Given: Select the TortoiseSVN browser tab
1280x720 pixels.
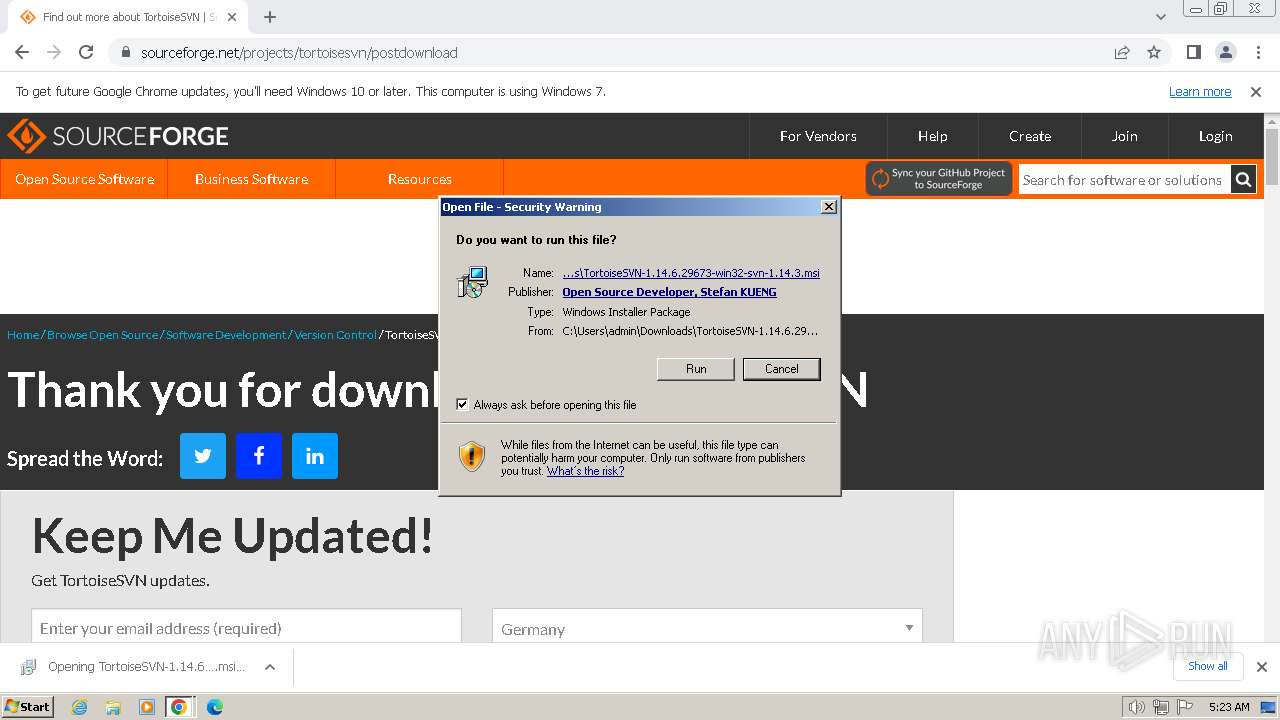Looking at the screenshot, I should (130, 17).
